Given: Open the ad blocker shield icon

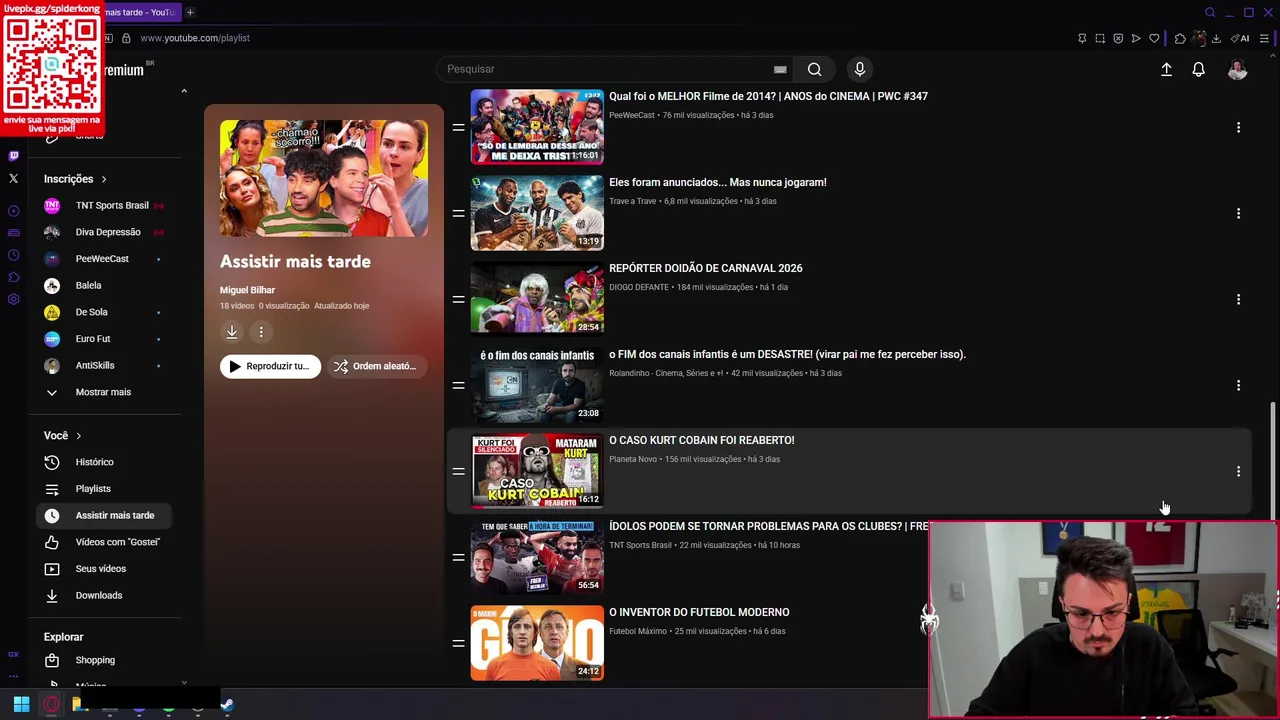Looking at the screenshot, I should pos(1118,38).
